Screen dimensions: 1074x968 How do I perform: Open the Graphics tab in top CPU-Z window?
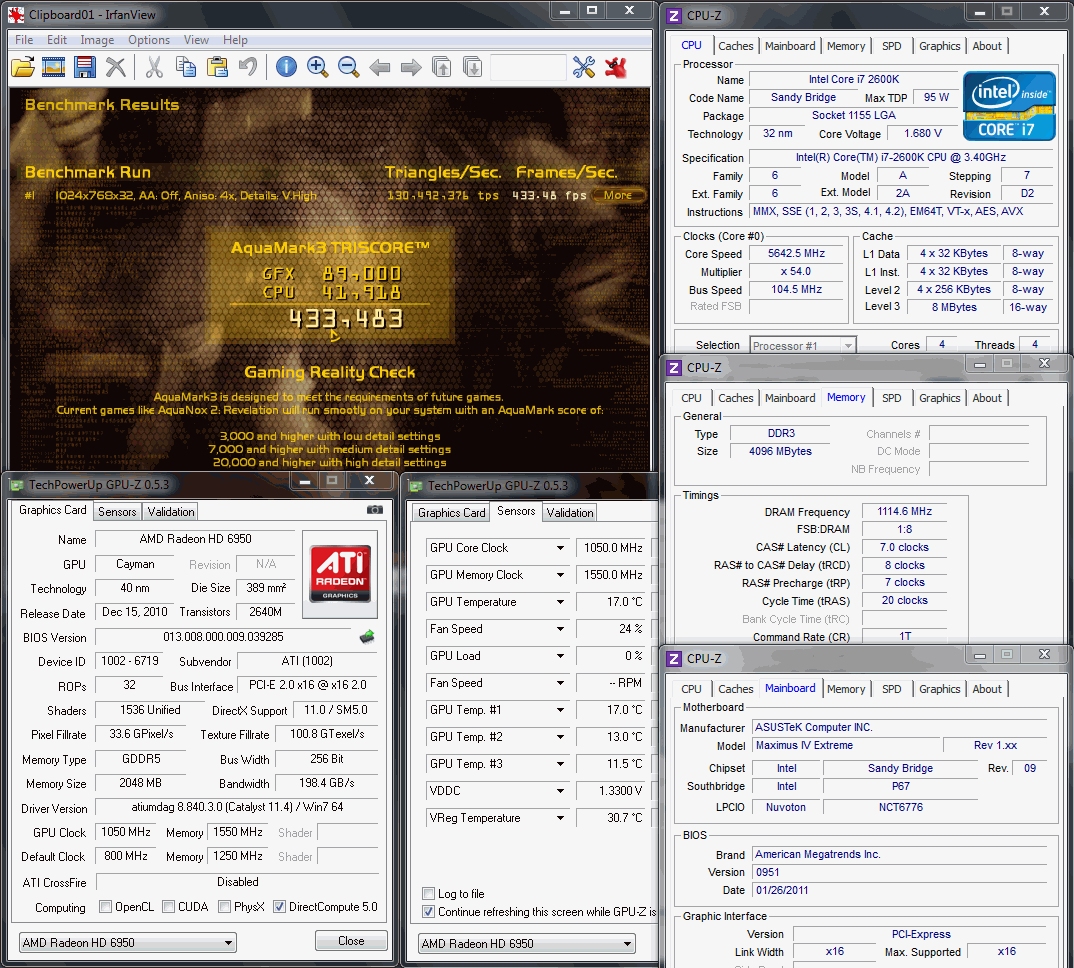pyautogui.click(x=939, y=46)
